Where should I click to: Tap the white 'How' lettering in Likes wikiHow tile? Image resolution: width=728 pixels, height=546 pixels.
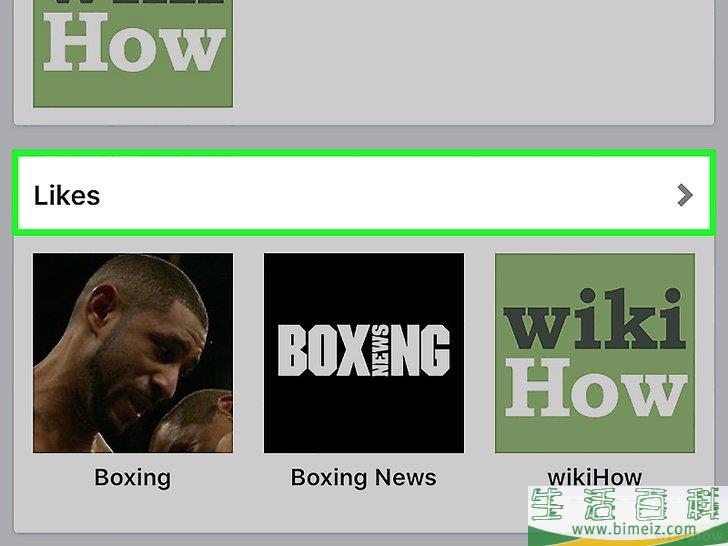tap(596, 388)
